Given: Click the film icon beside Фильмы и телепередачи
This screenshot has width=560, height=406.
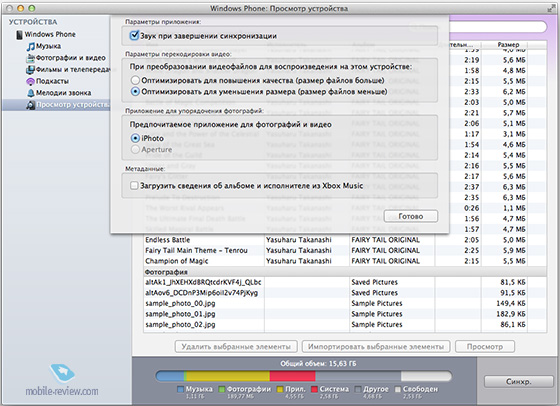Looking at the screenshot, I should [x=31, y=70].
